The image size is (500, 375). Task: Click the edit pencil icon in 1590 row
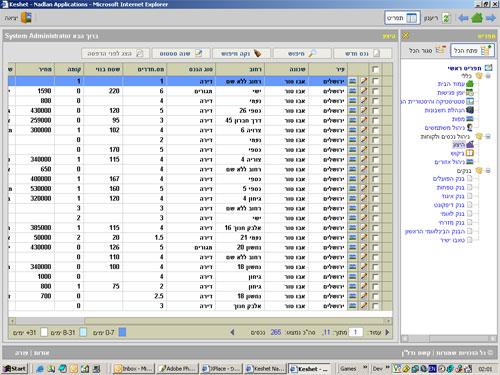(364, 91)
